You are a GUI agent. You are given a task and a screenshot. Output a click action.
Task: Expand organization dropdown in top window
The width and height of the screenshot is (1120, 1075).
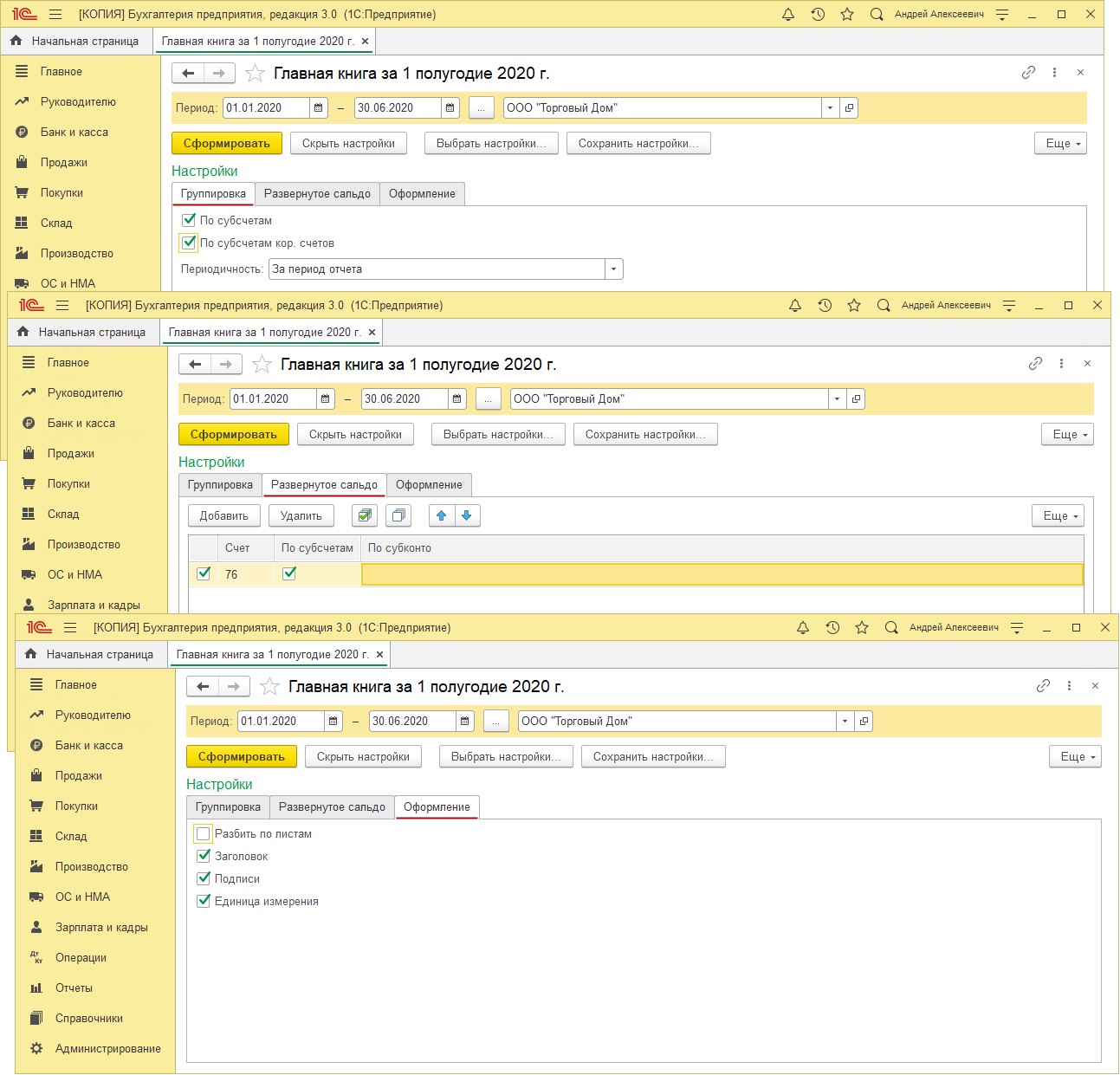pos(830,108)
